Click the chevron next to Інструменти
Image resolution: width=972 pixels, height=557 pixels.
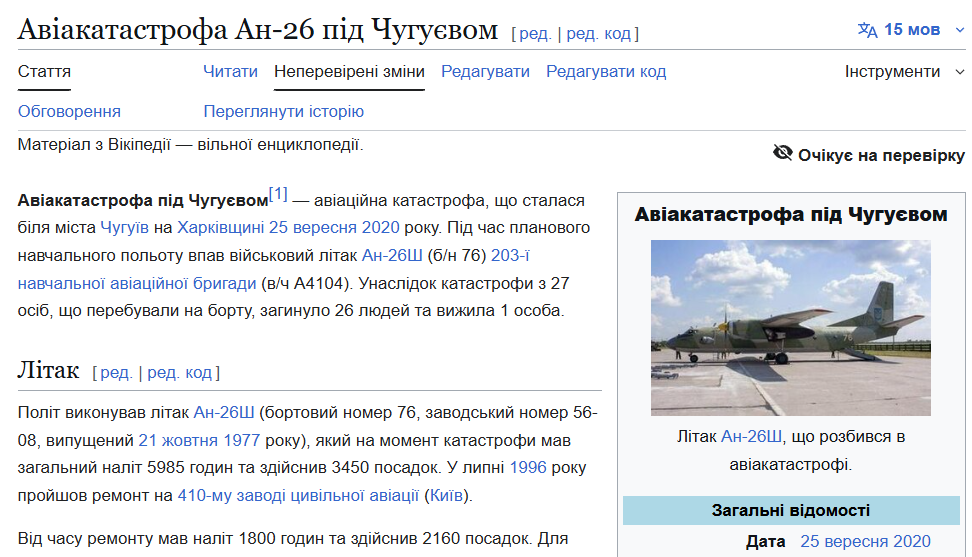[959, 72]
